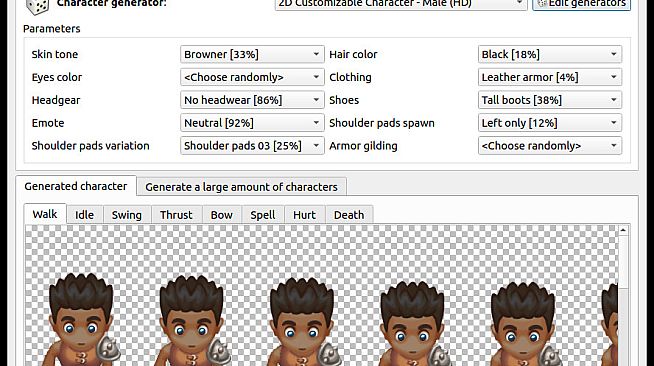Viewport: 654px width, 366px height.
Task: Open the Clothing dropdown showing Leather armor
Action: click(550, 77)
